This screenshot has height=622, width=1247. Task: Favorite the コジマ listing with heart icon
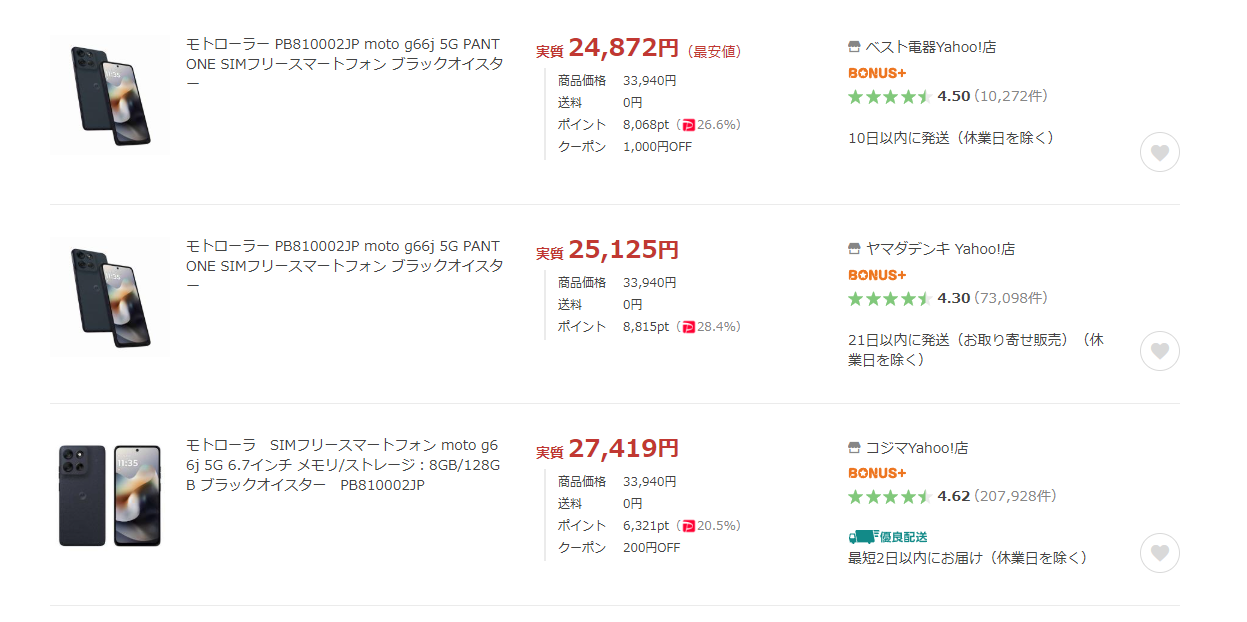tap(1160, 553)
